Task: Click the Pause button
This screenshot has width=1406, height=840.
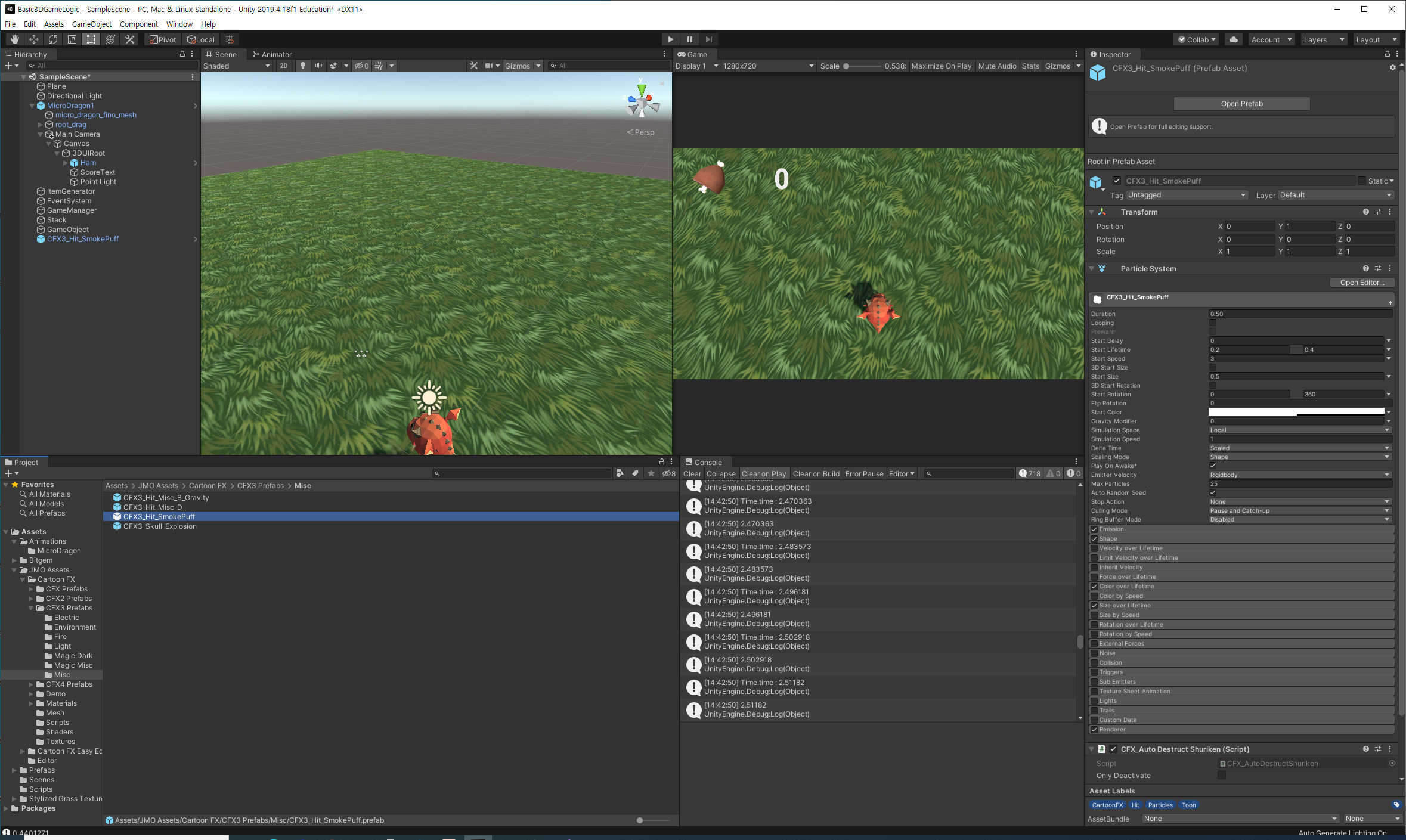Action: pos(690,39)
